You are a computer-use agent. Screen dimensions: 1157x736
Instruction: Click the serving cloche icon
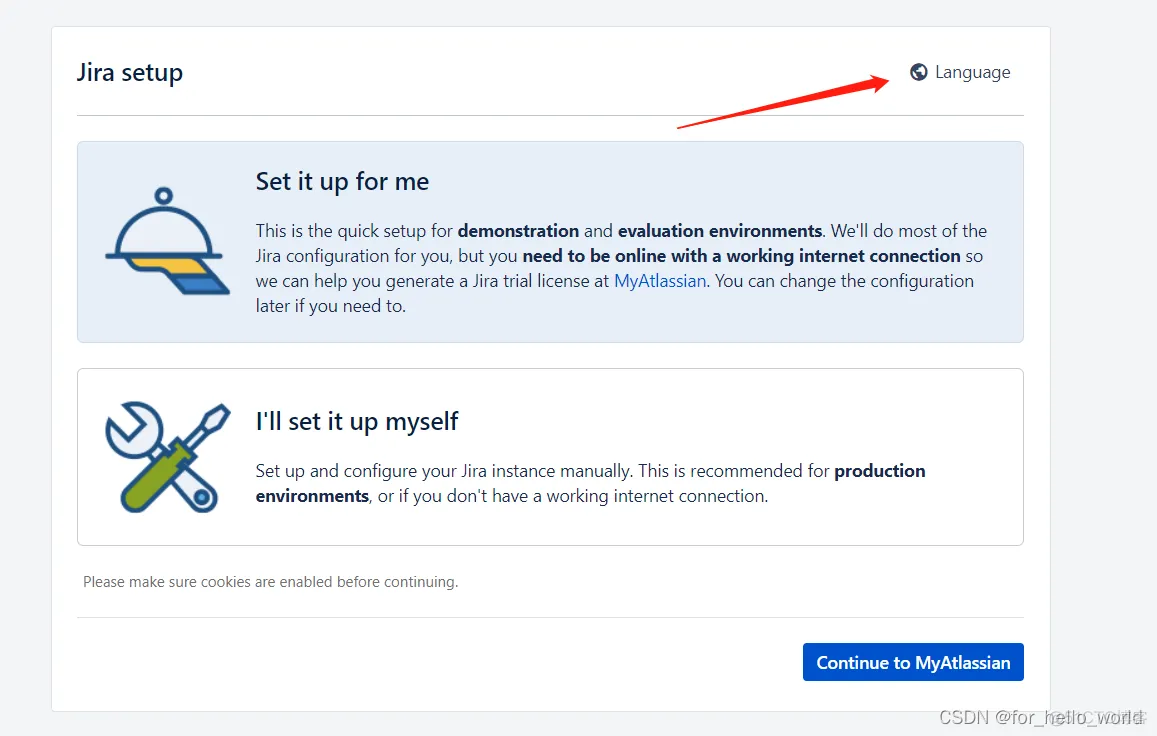[x=167, y=241]
